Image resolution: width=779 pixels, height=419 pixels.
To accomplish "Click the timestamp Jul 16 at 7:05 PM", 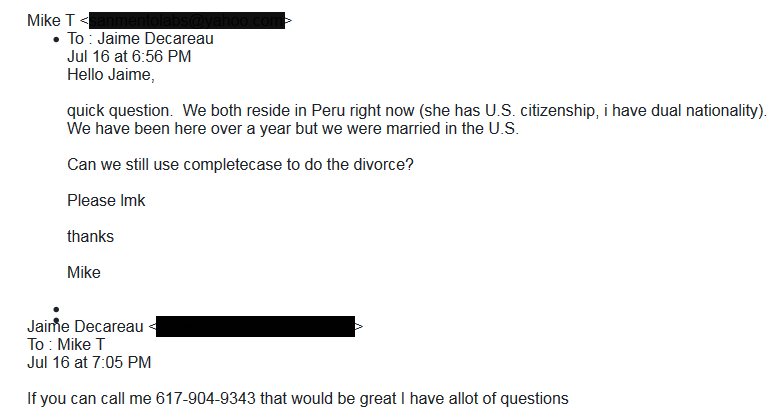I will tap(89, 362).
